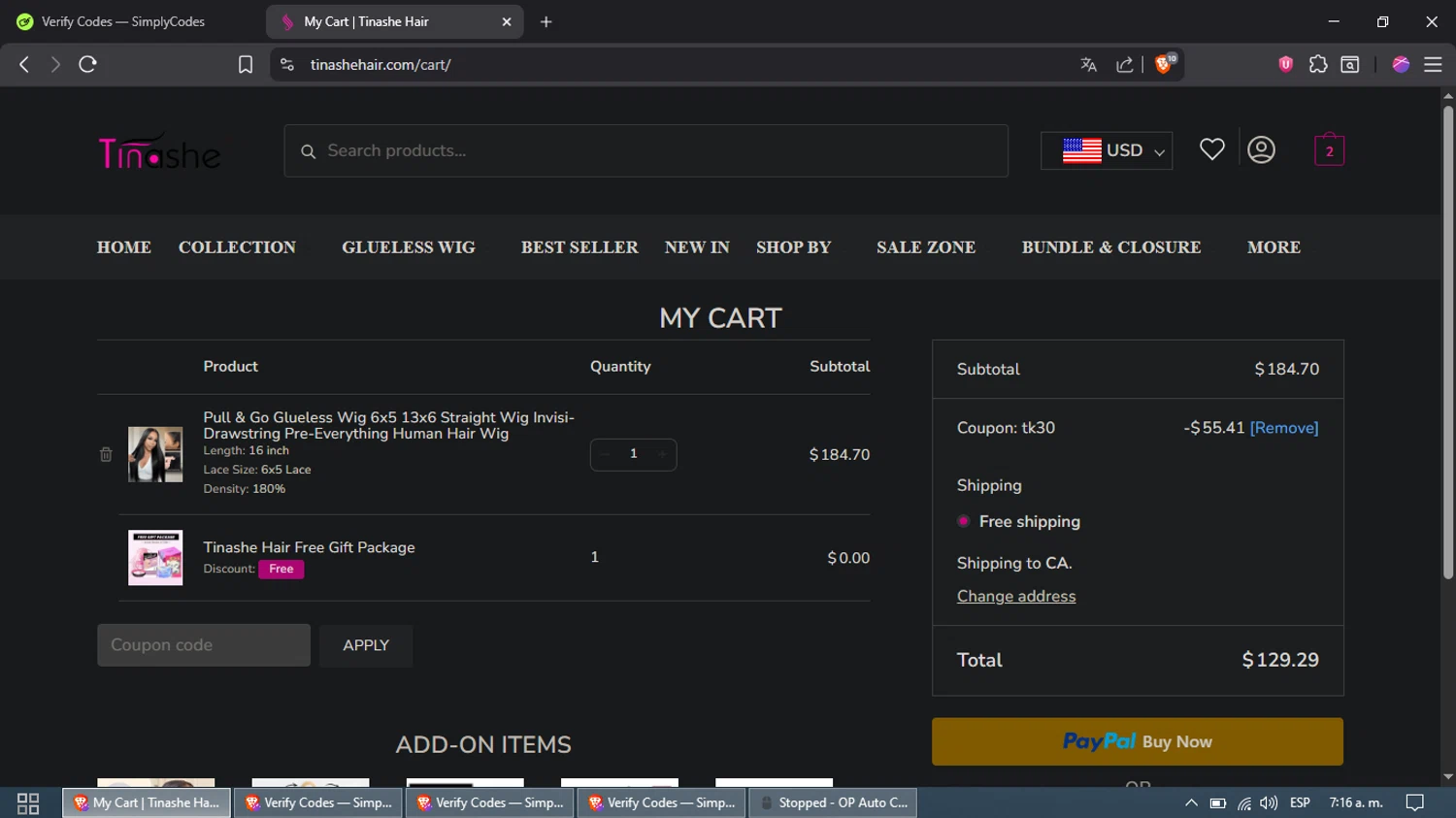Switch to My Cart taskbar window
1456x818 pixels.
[x=148, y=802]
